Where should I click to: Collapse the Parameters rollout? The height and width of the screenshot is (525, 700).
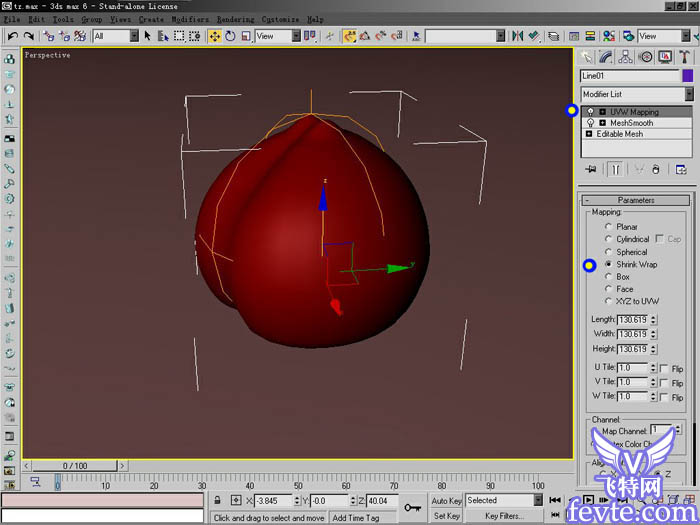pos(636,200)
